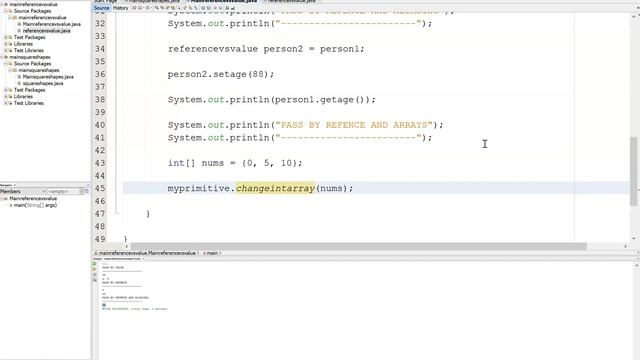Image resolution: width=640 pixels, height=360 pixels.
Task: Click the editor horizontal scrollbar left arrow
Action: pyautogui.click(x=127, y=246)
